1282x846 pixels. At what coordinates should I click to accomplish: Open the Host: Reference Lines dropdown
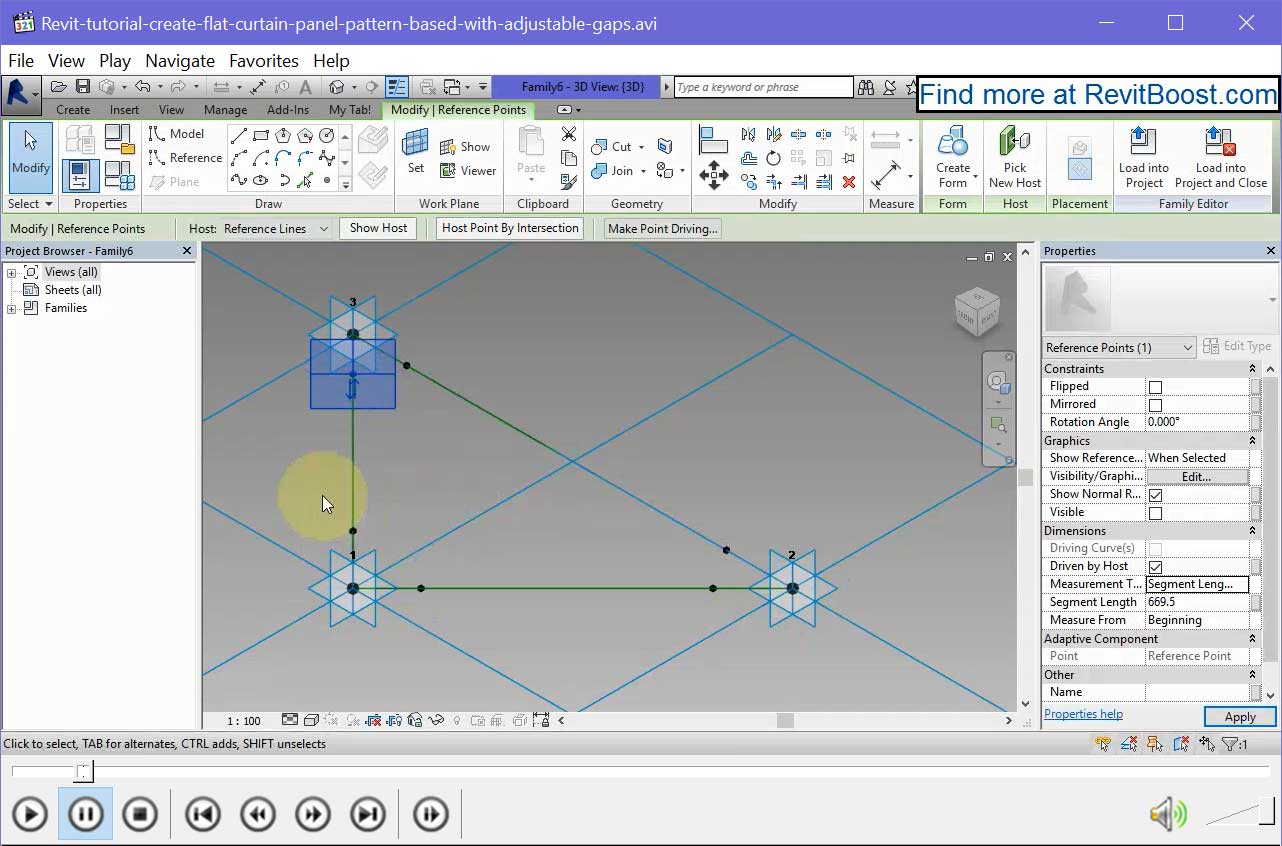point(322,228)
